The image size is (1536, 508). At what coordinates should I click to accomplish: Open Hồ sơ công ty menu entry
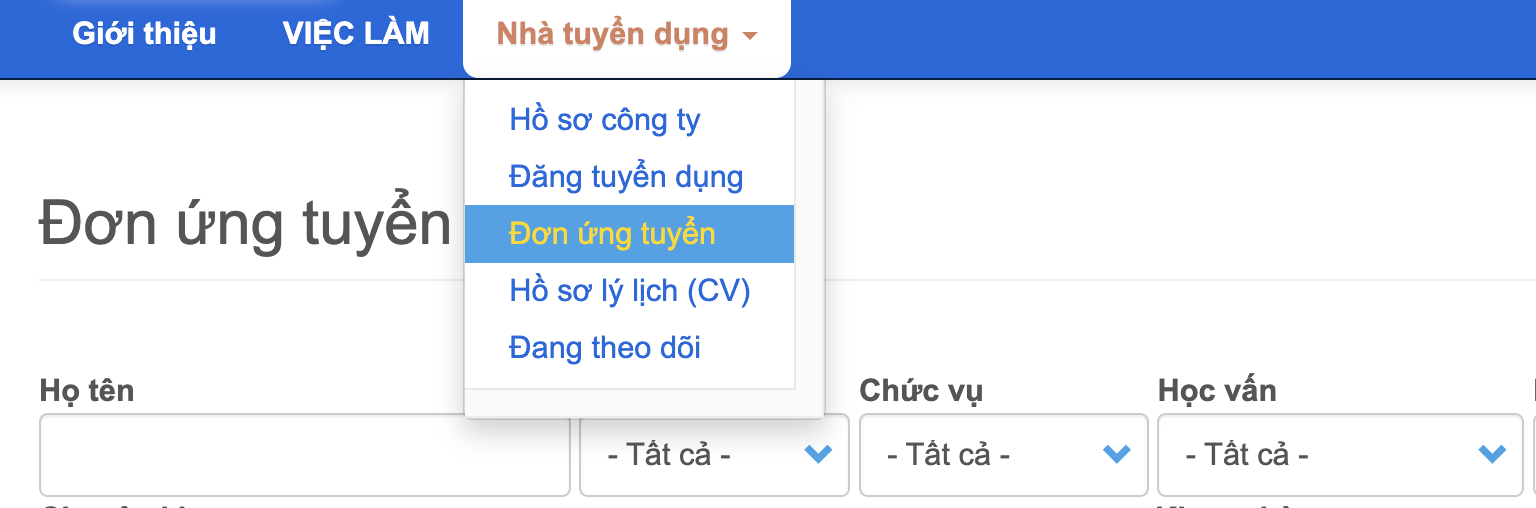pos(604,120)
